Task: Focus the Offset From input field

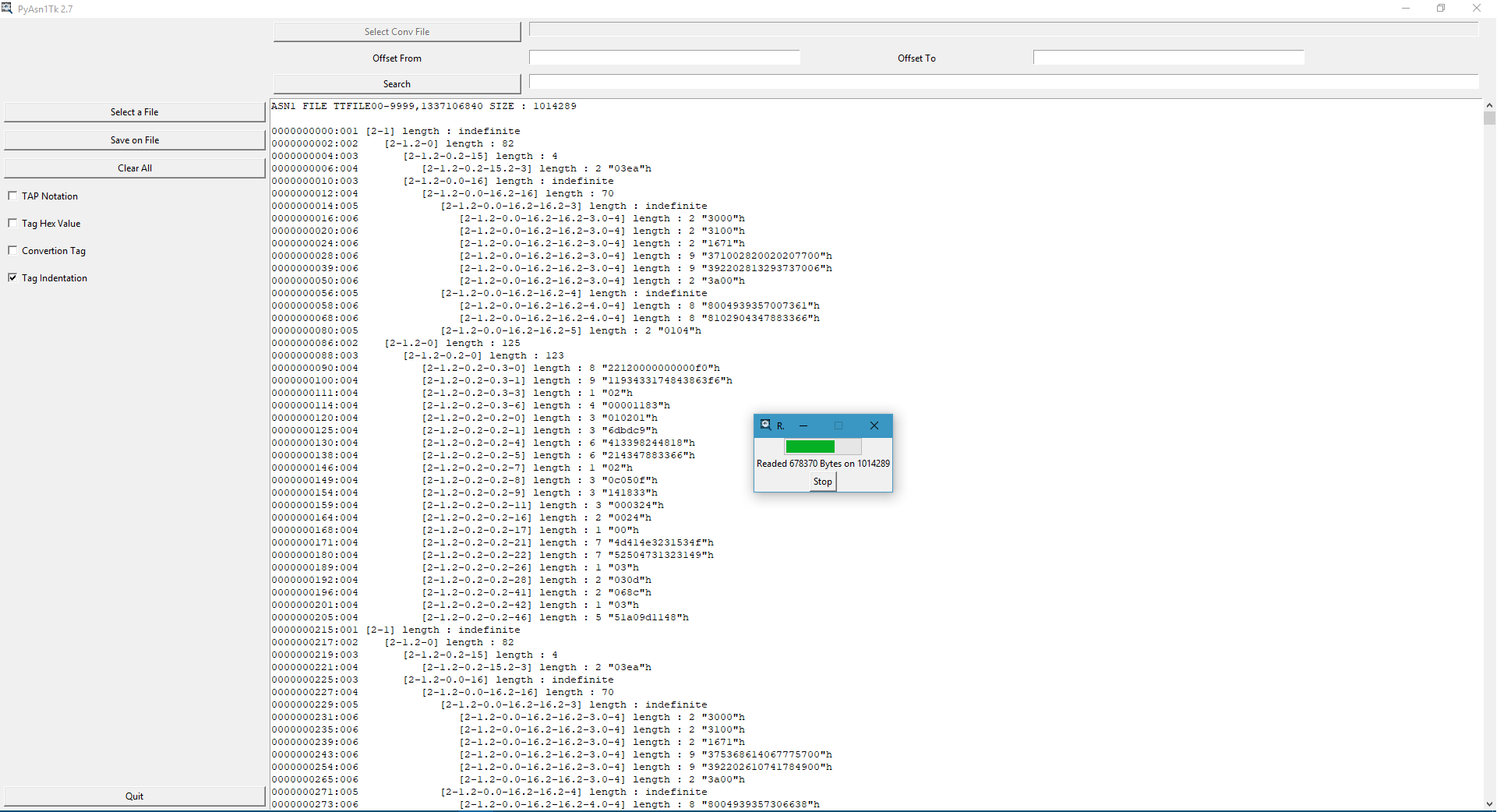Action: (x=665, y=58)
